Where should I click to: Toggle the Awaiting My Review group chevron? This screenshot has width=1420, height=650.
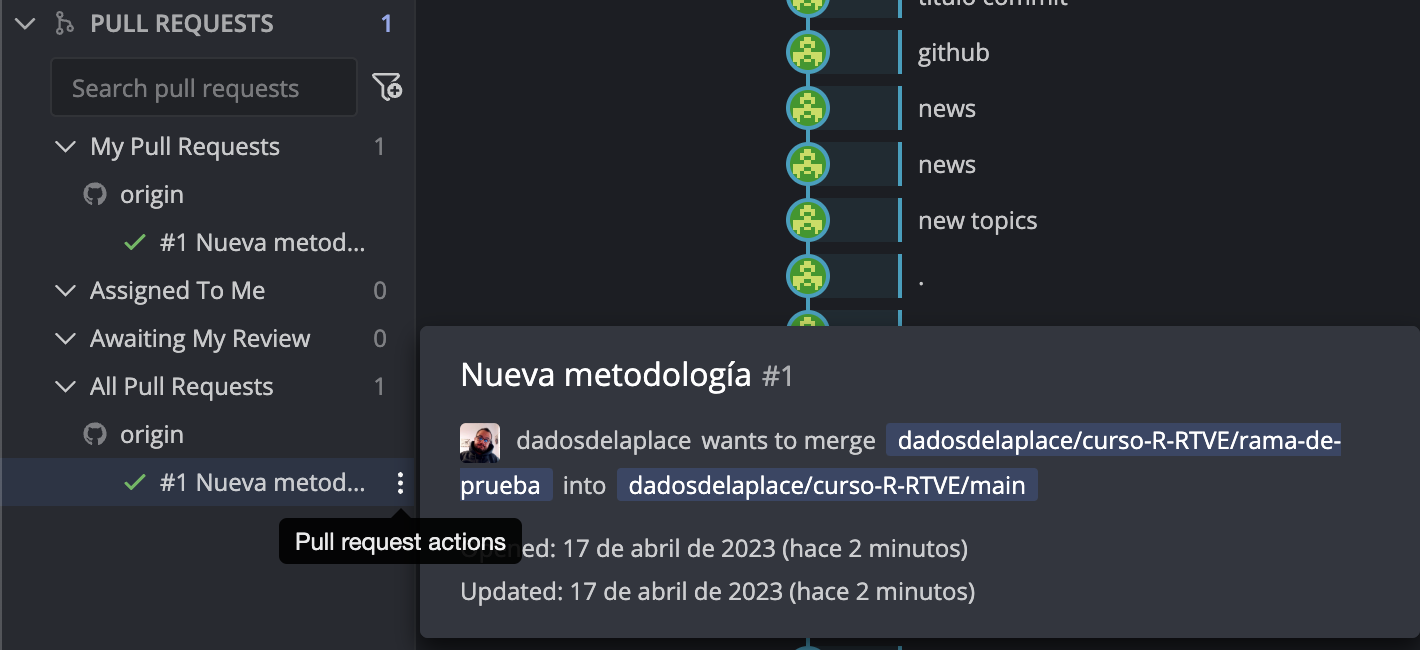pos(66,339)
